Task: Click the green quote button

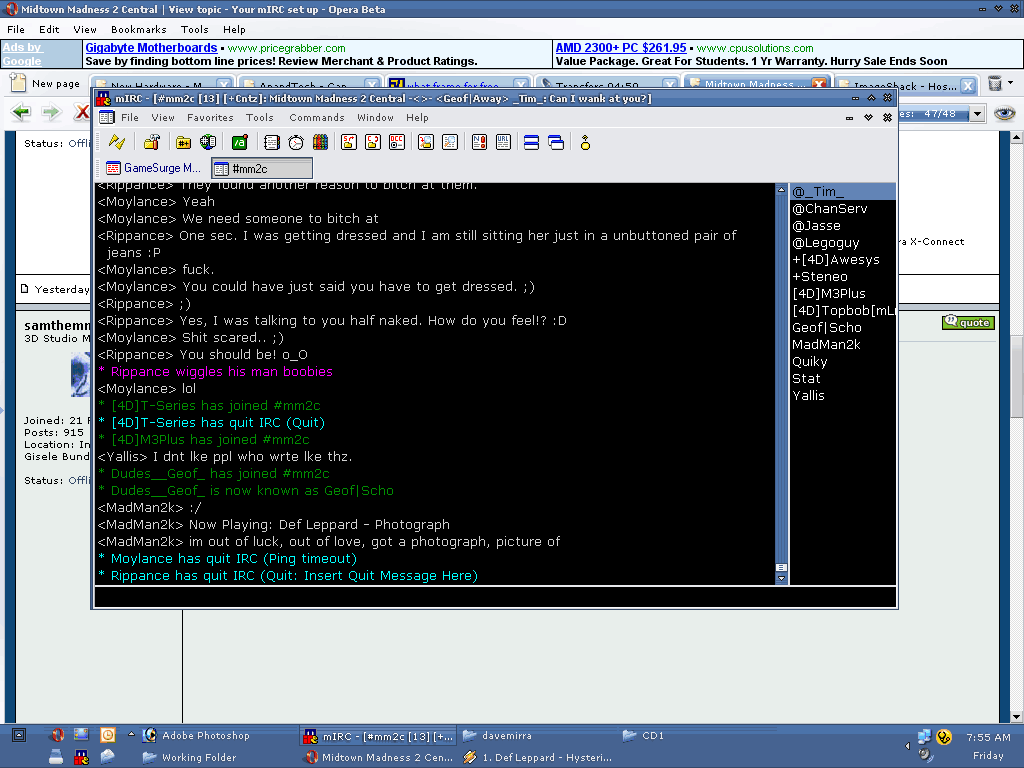Action: click(x=967, y=322)
